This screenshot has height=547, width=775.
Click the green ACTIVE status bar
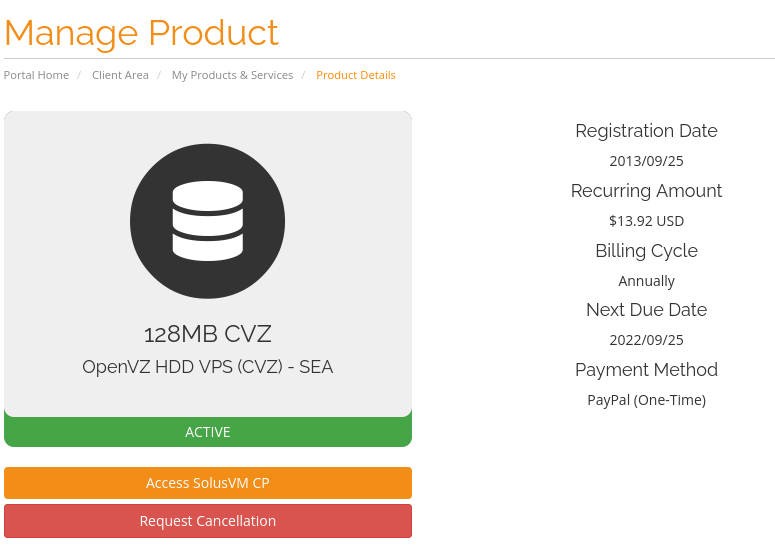pyautogui.click(x=208, y=432)
